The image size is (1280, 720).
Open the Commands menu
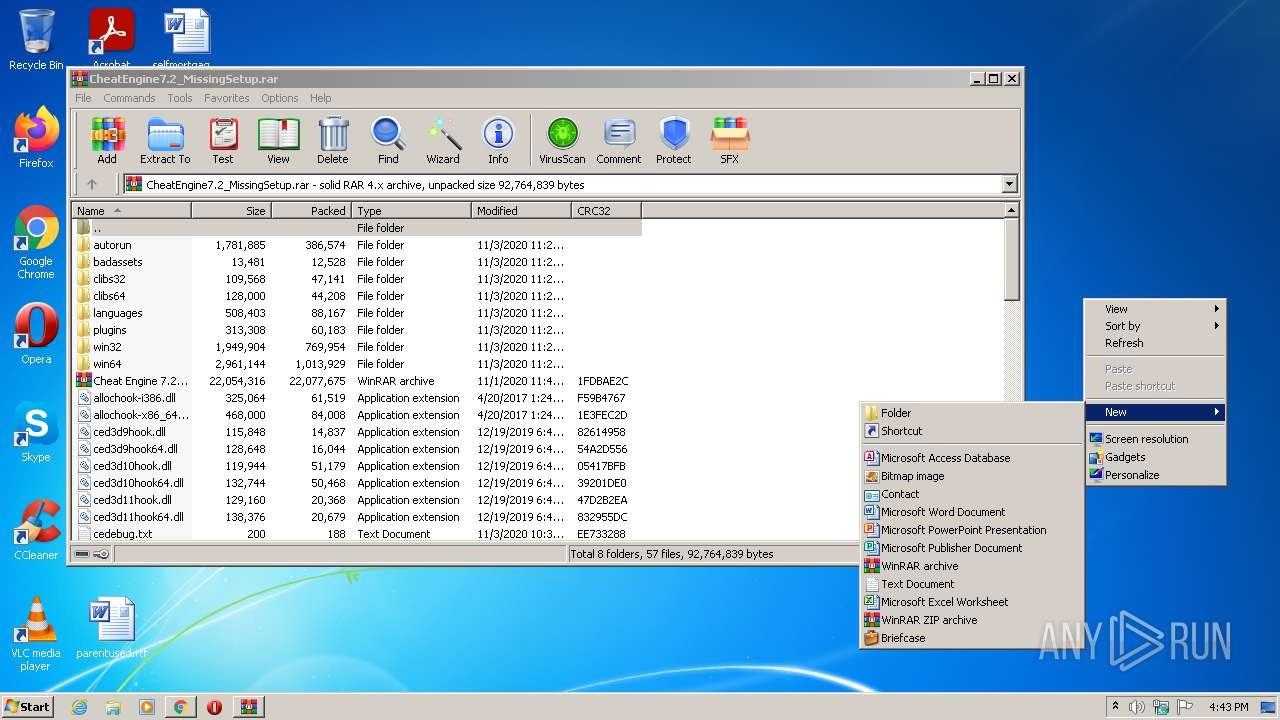[129, 98]
